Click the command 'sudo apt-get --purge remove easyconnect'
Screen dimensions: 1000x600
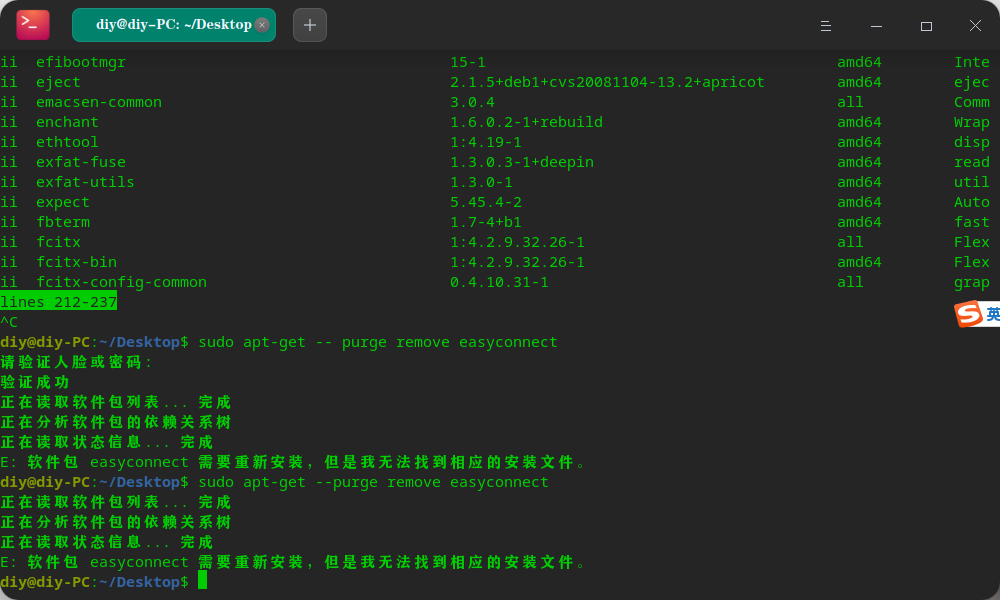point(374,482)
